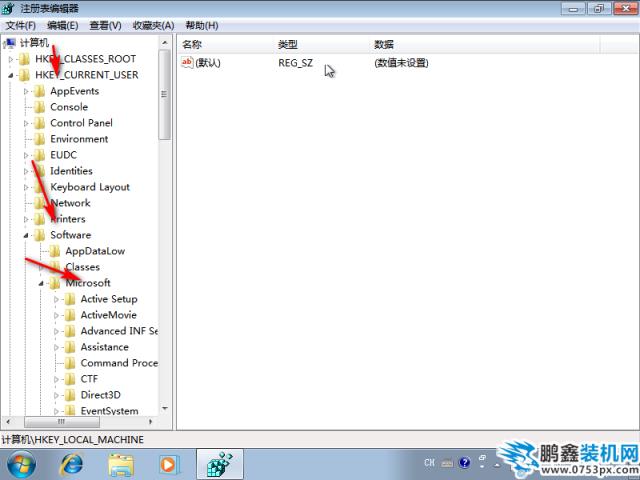
Task: Open the 文件(F) menu
Action: tap(20, 26)
